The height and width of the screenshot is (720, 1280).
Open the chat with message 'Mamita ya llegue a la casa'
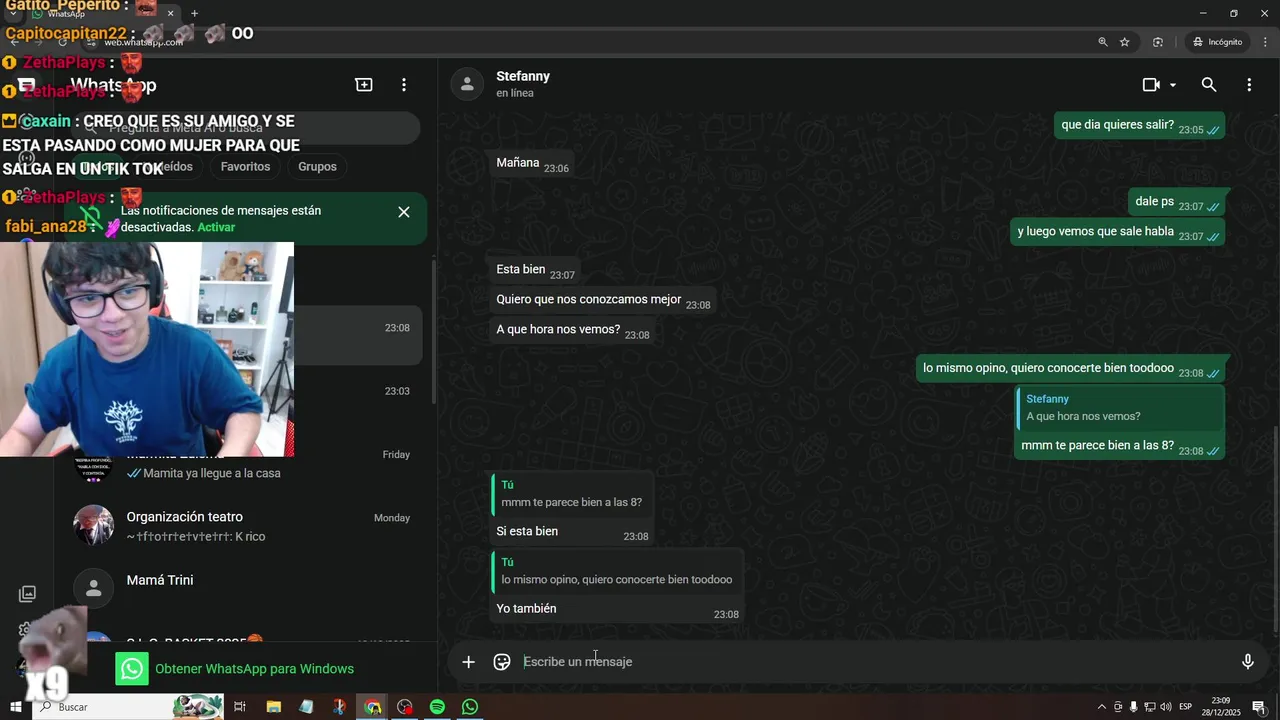click(x=244, y=463)
